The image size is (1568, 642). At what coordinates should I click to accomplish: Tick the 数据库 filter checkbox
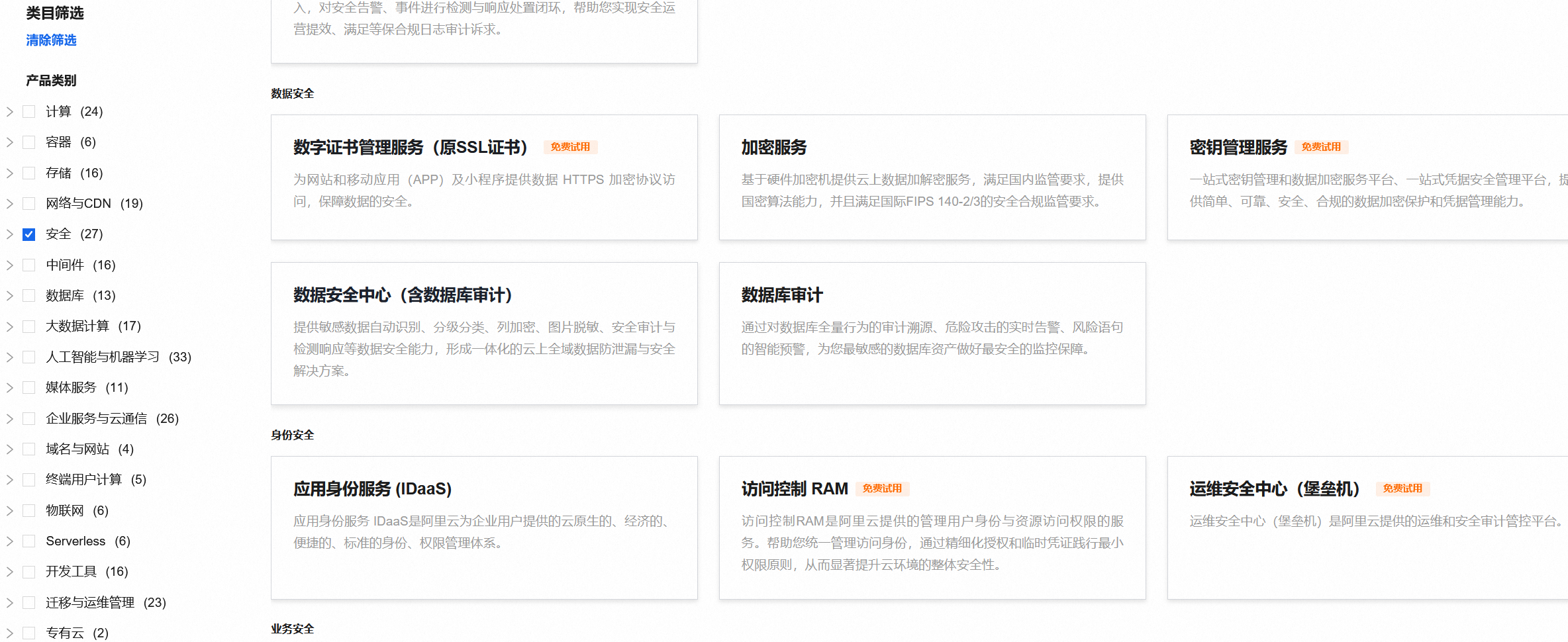(29, 296)
